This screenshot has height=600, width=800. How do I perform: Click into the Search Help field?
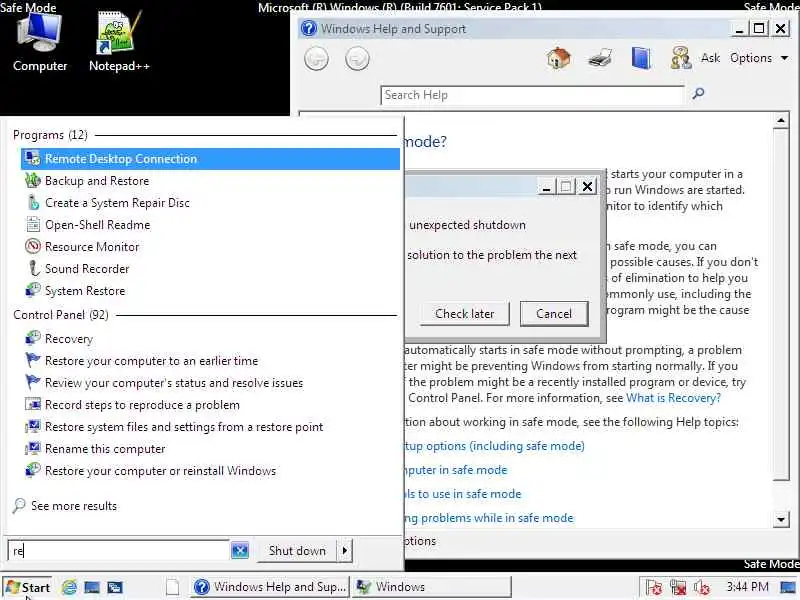[532, 95]
